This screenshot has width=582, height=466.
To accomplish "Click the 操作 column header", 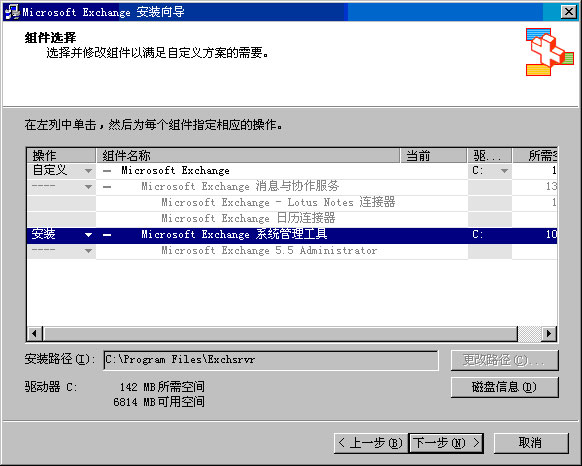I will 61,156.
